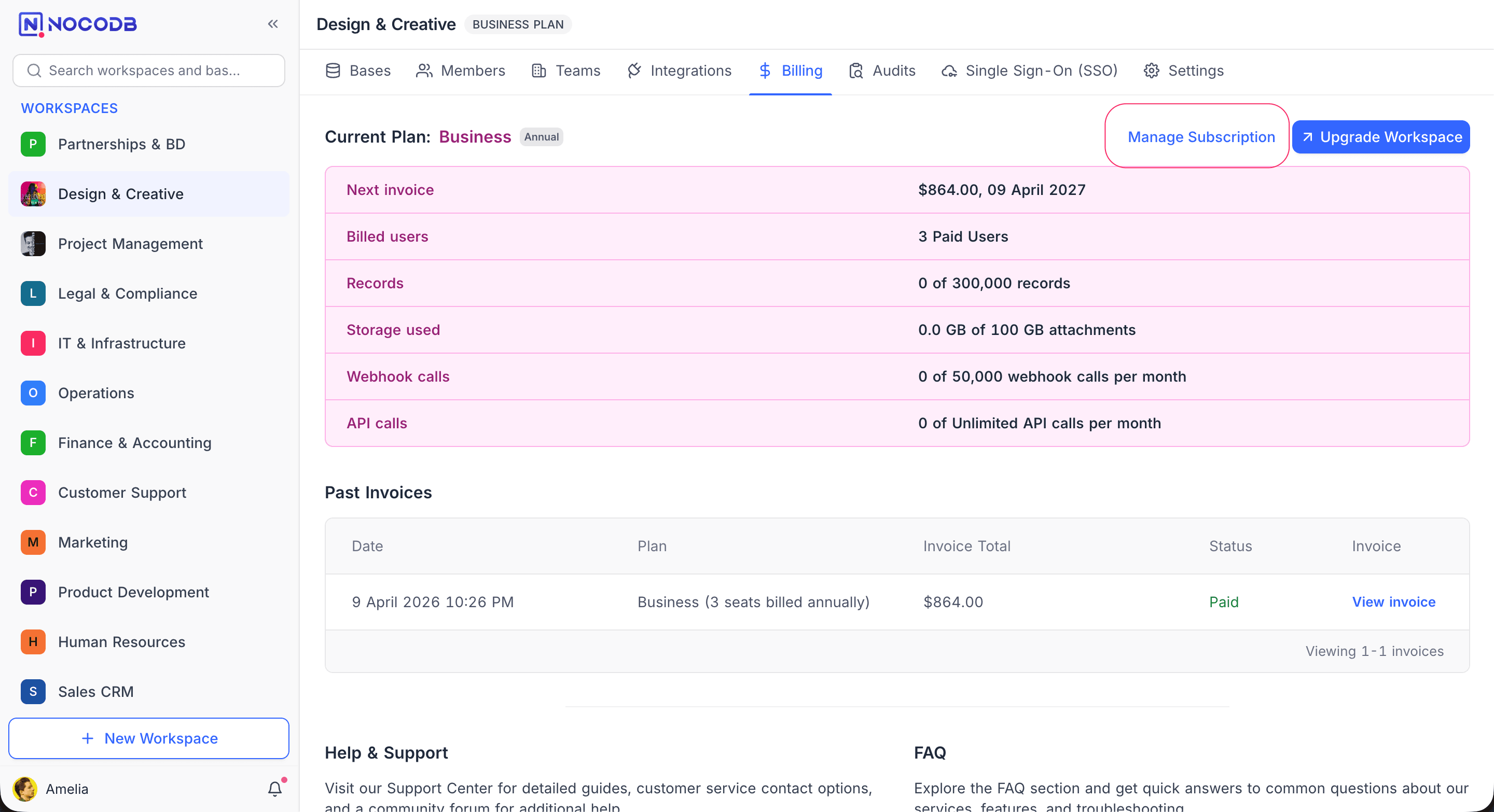This screenshot has height=812, width=1494.
Task: Click Amelia's user avatar
Action: click(x=25, y=788)
